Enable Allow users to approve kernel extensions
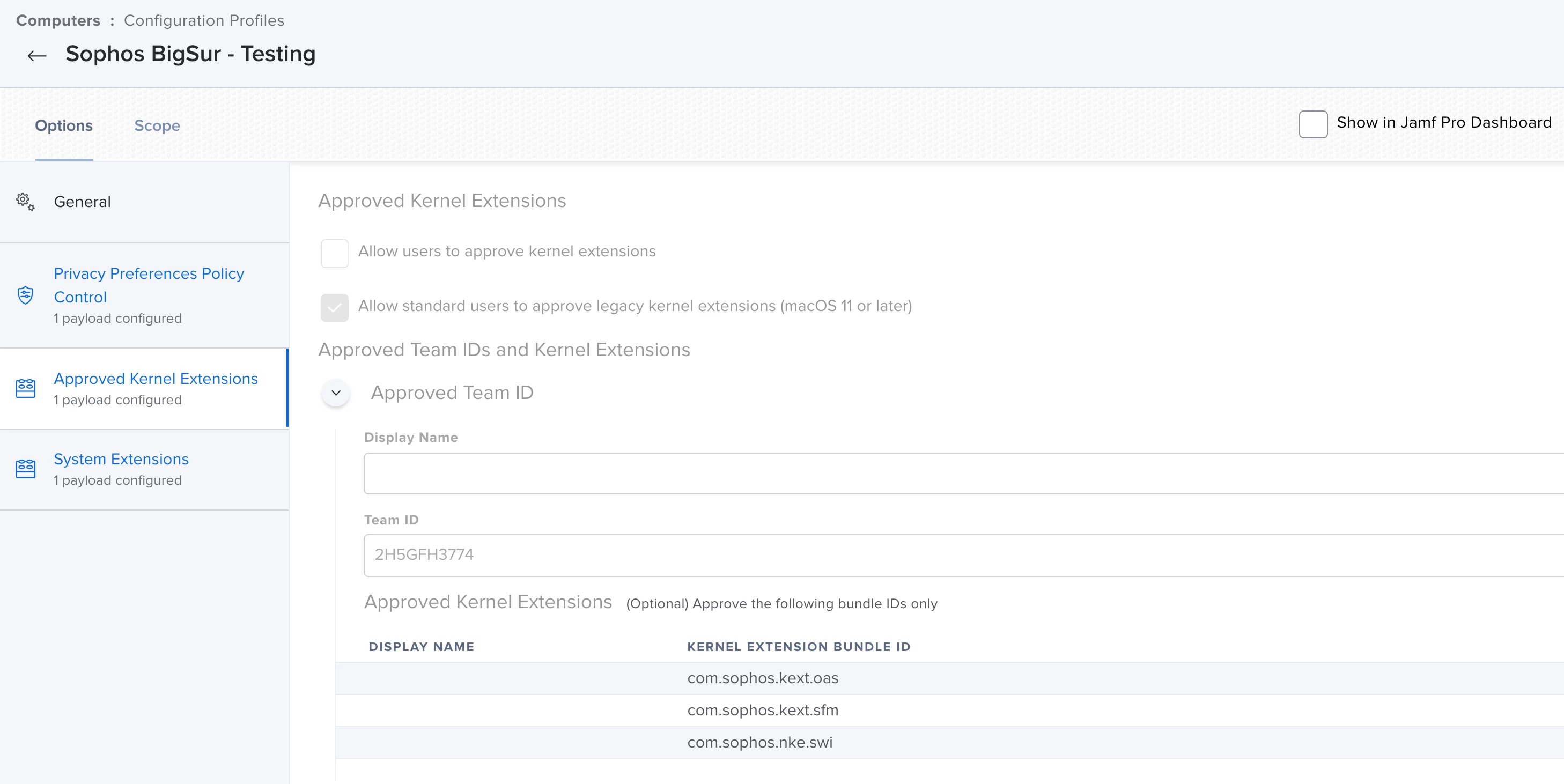The image size is (1564, 784). coord(335,253)
